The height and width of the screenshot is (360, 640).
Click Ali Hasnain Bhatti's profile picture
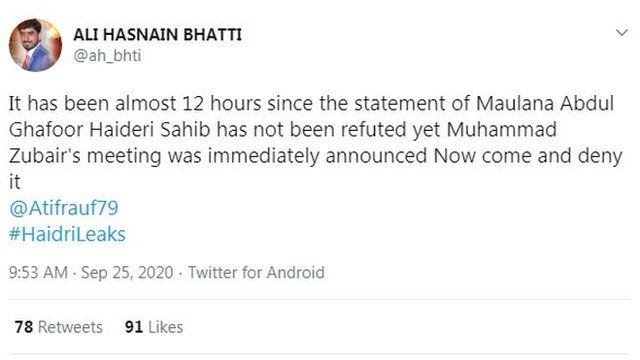click(x=36, y=45)
